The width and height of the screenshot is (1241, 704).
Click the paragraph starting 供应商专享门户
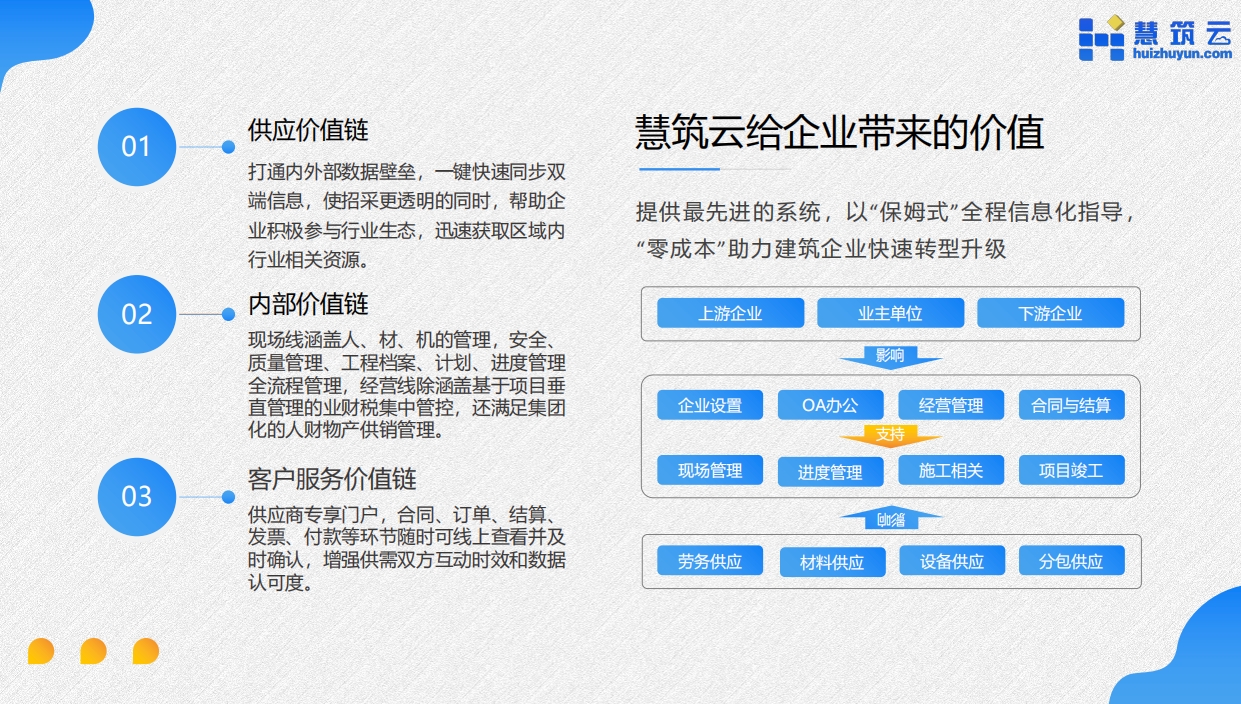click(406, 548)
